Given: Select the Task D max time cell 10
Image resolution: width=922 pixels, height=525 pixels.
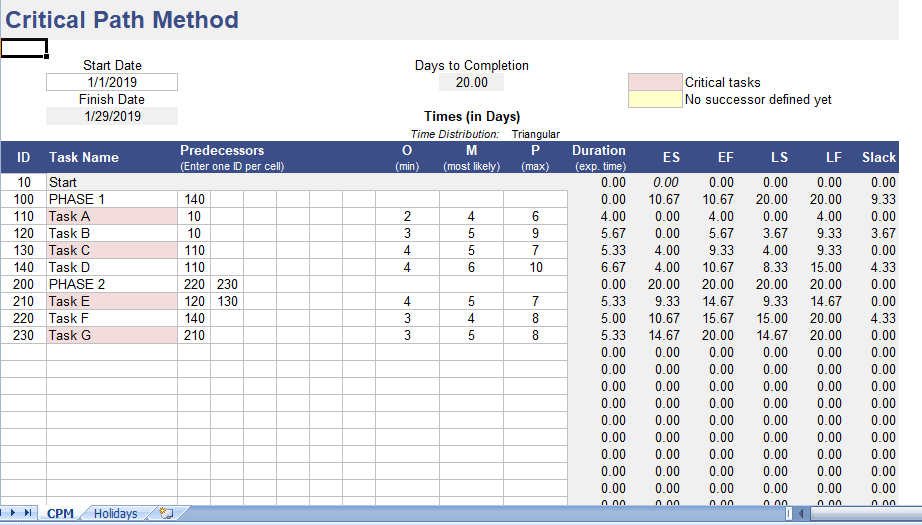Looking at the screenshot, I should [535, 267].
